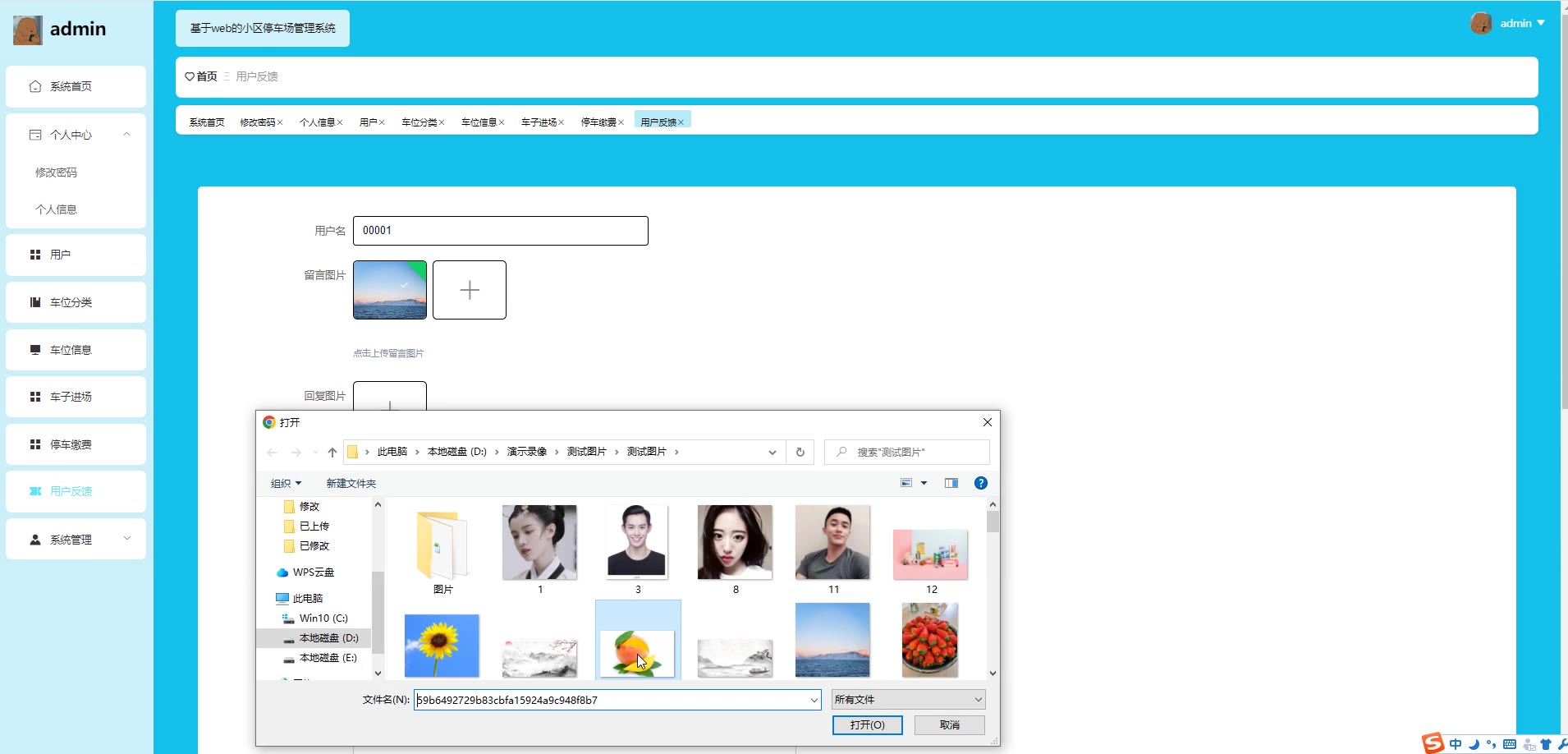Viewport: 1568px width, 754px height.
Task: Click the uploaded 留言图片 sea thumbnail
Action: click(390, 290)
